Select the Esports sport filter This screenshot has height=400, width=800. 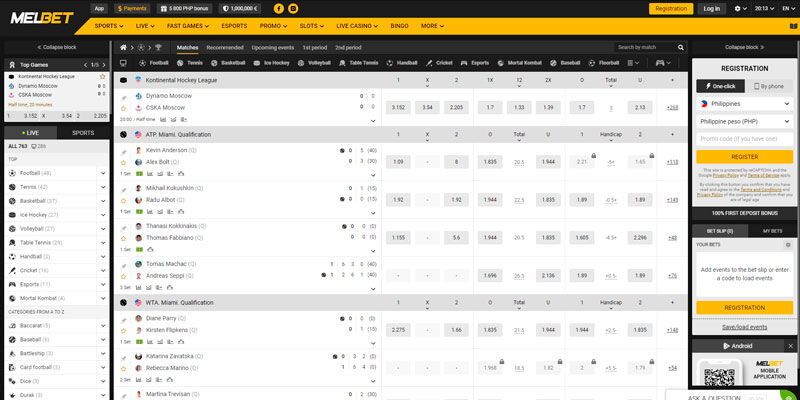tap(474, 63)
